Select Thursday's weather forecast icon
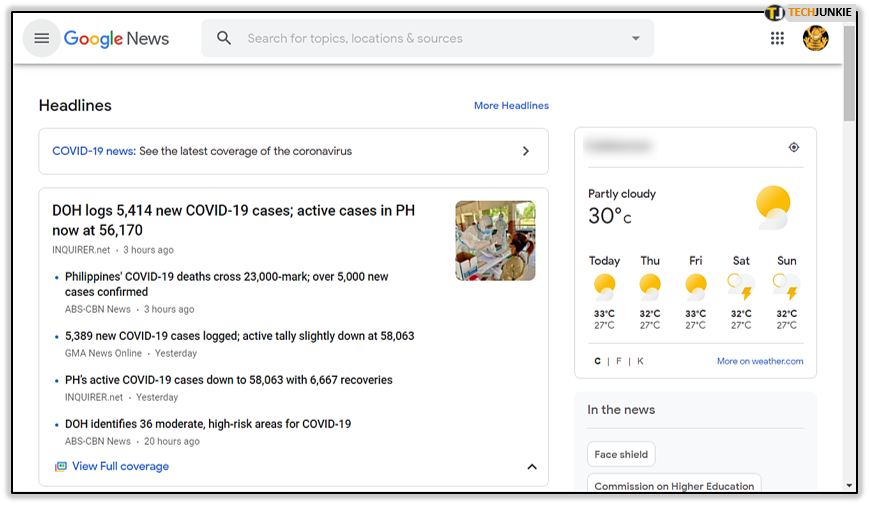 [650, 287]
